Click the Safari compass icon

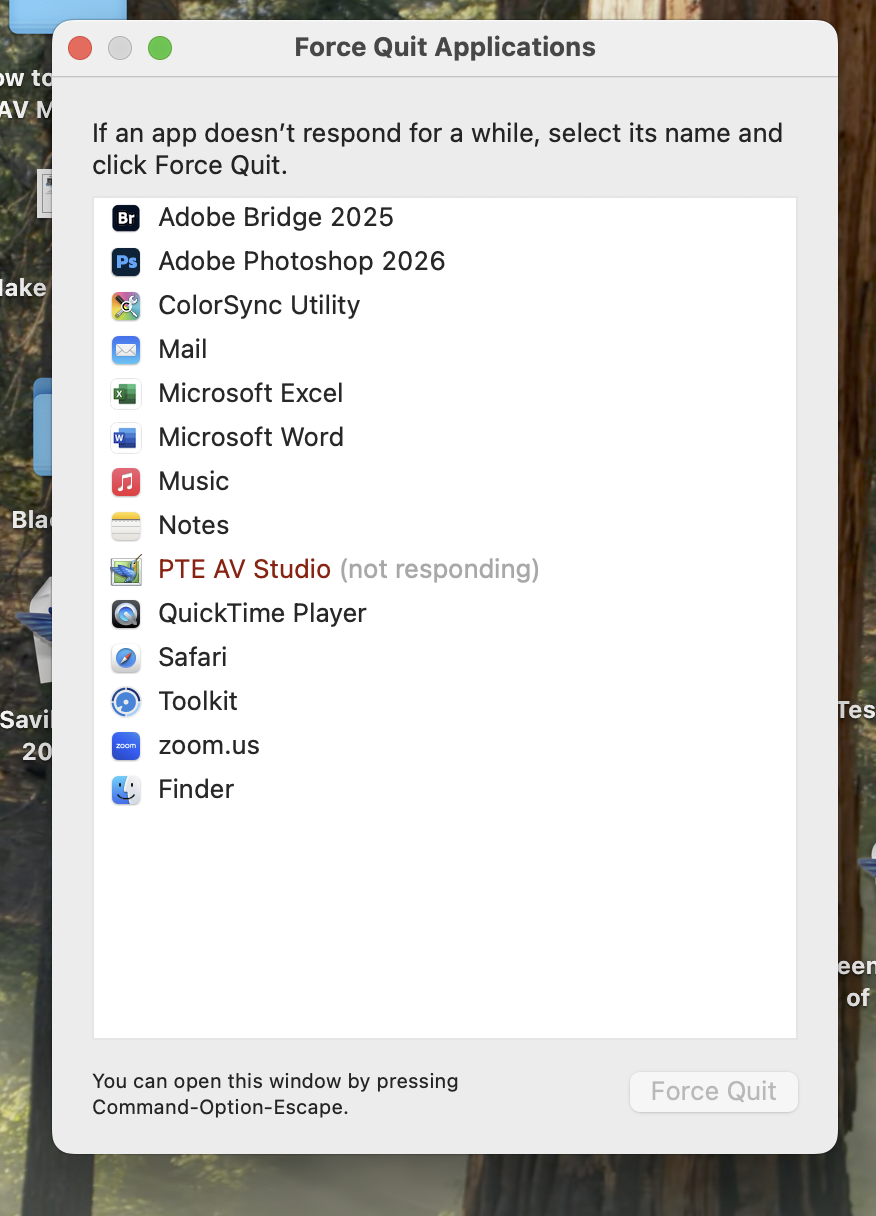coord(126,658)
